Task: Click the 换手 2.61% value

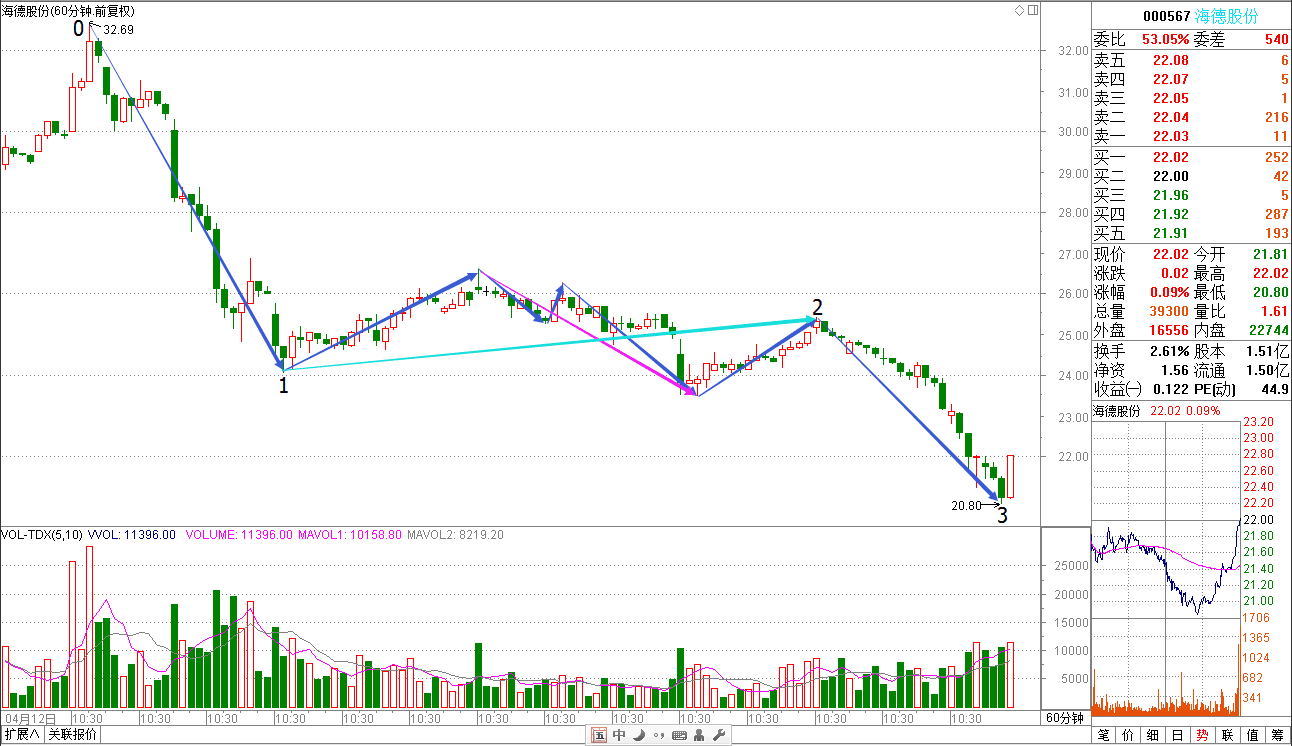Action: click(x=1169, y=351)
